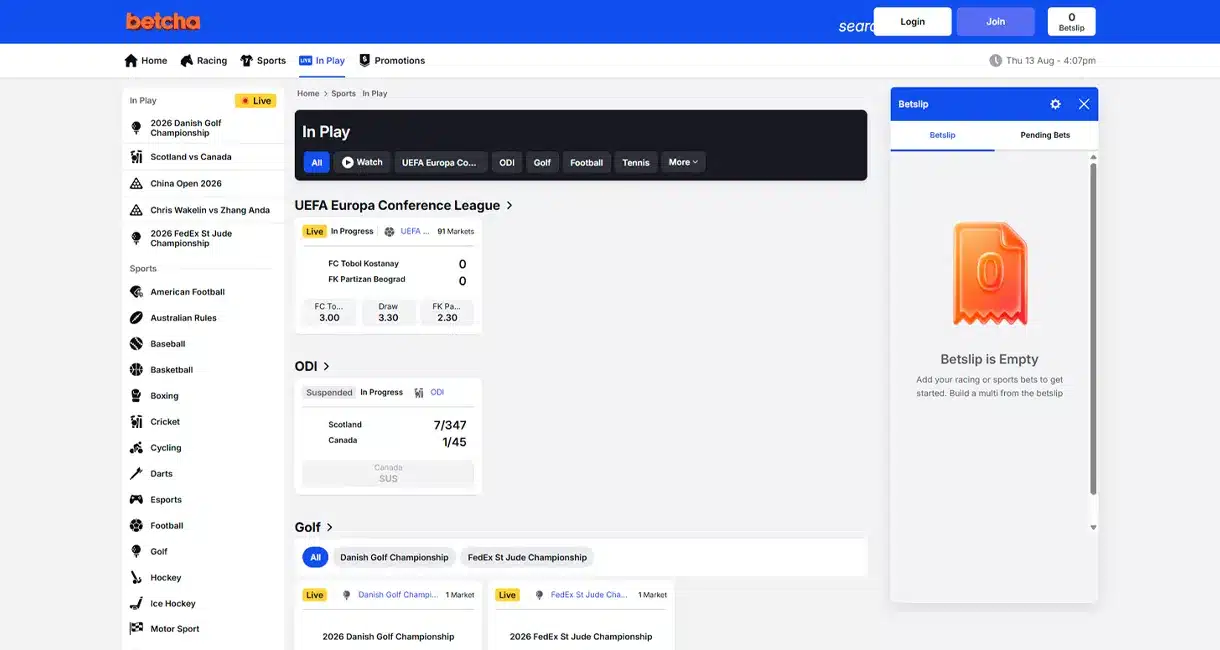Select Danish Golf Championship filter chip

[x=394, y=557]
